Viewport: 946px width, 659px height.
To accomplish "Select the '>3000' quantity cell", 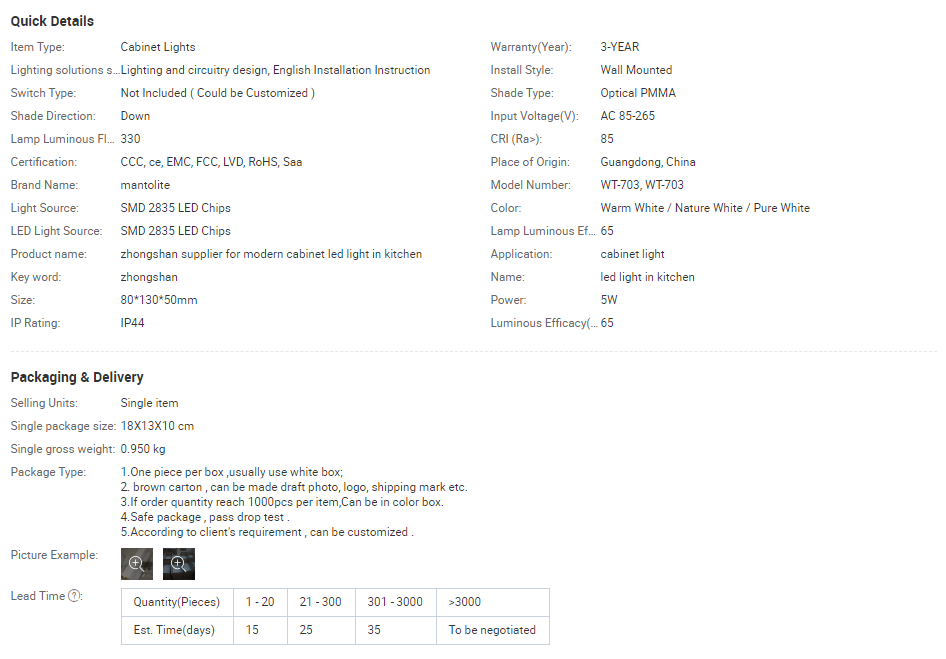I will coord(464,602).
